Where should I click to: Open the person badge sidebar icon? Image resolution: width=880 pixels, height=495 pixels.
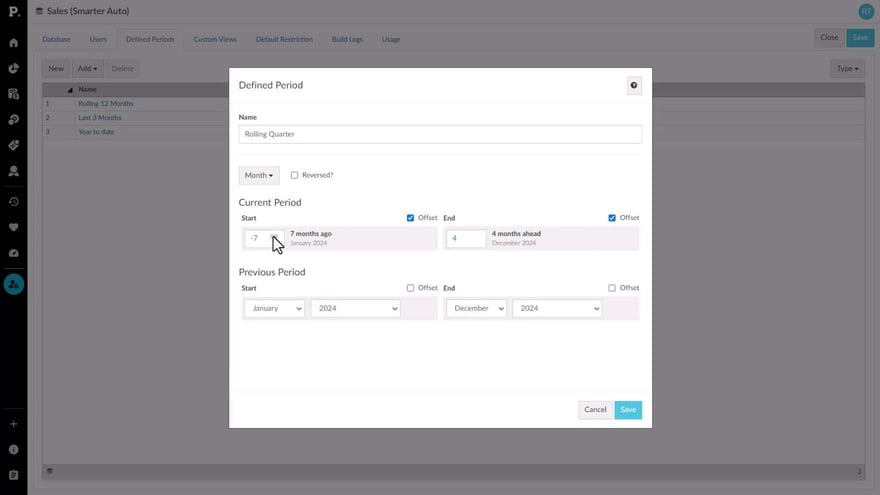click(13, 171)
